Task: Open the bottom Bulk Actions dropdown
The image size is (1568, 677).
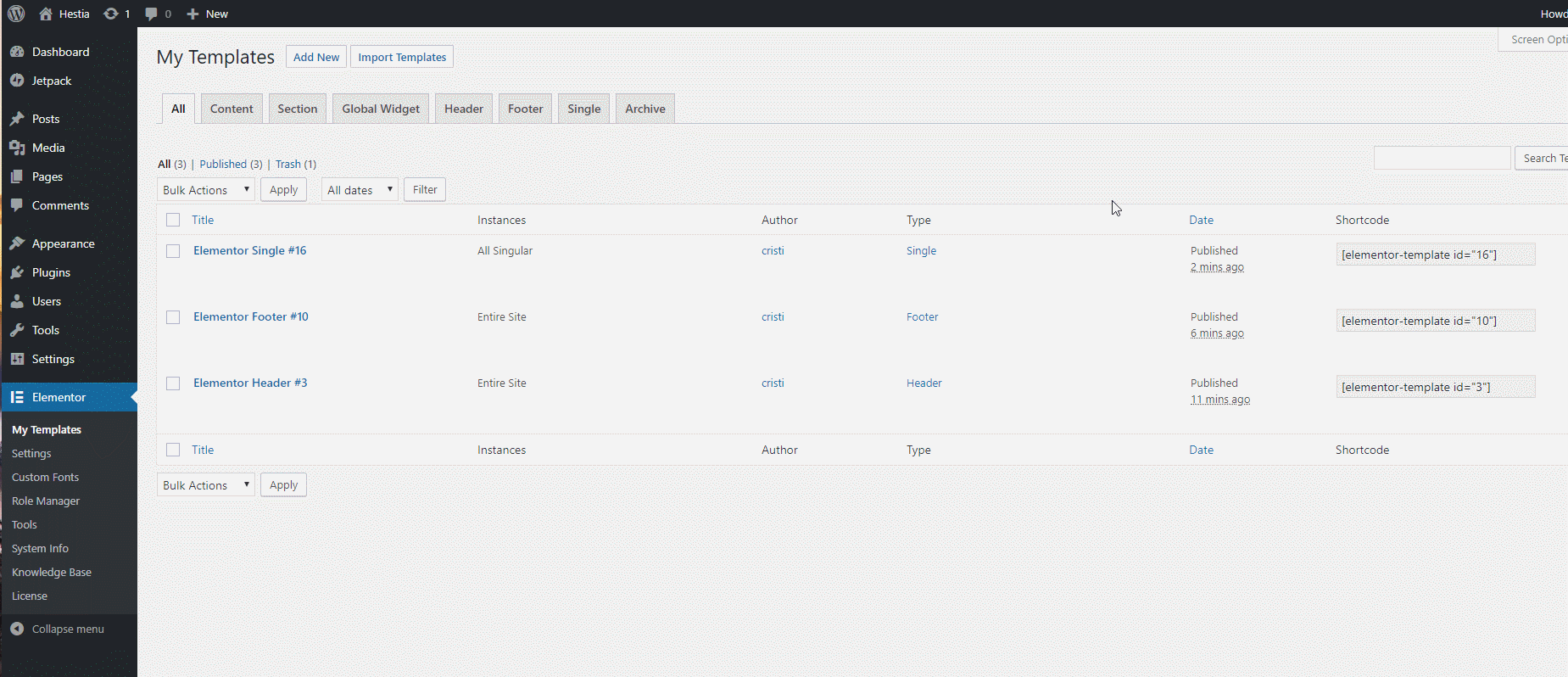Action: (206, 485)
